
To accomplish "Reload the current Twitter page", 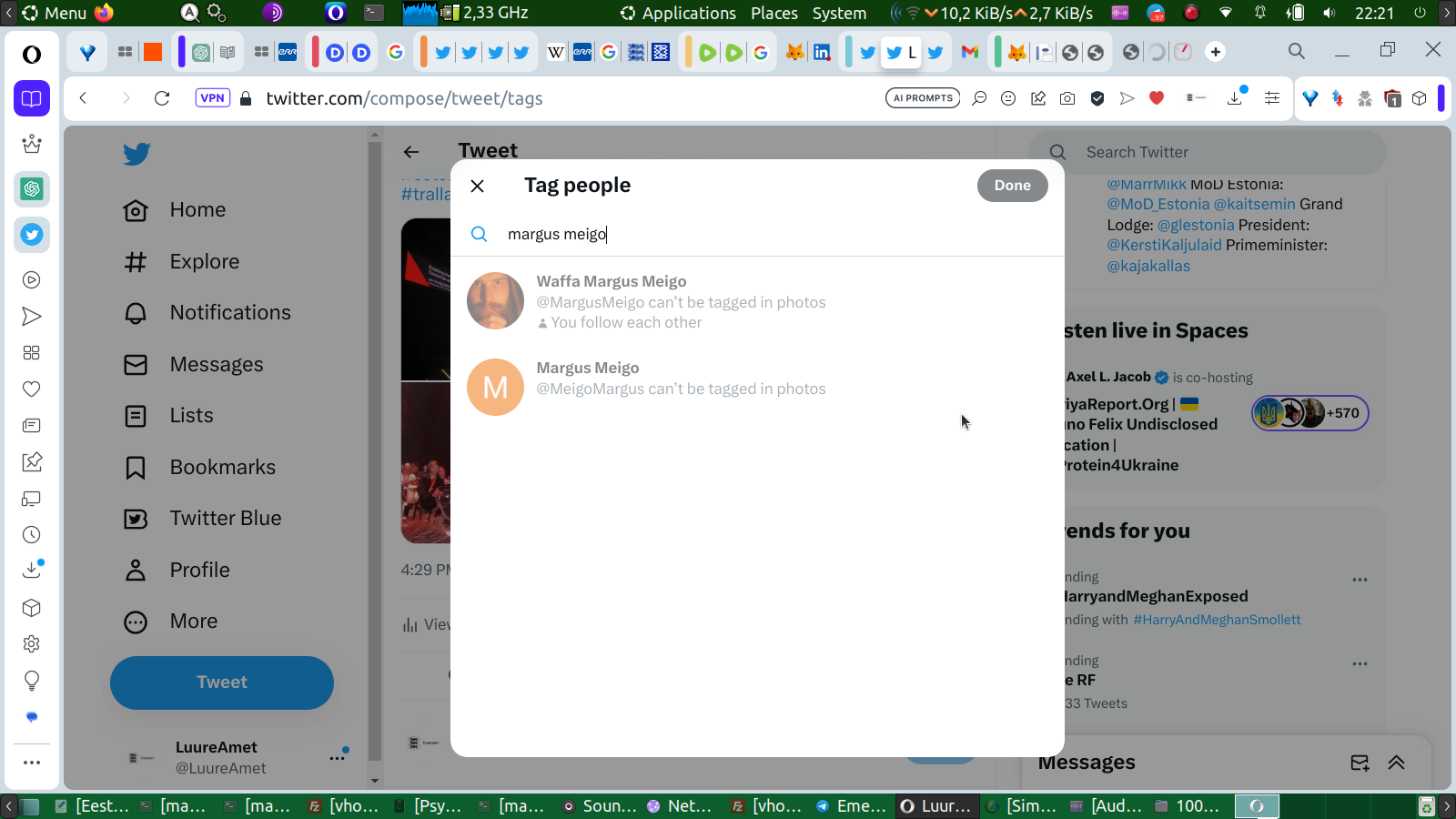I will (162, 98).
